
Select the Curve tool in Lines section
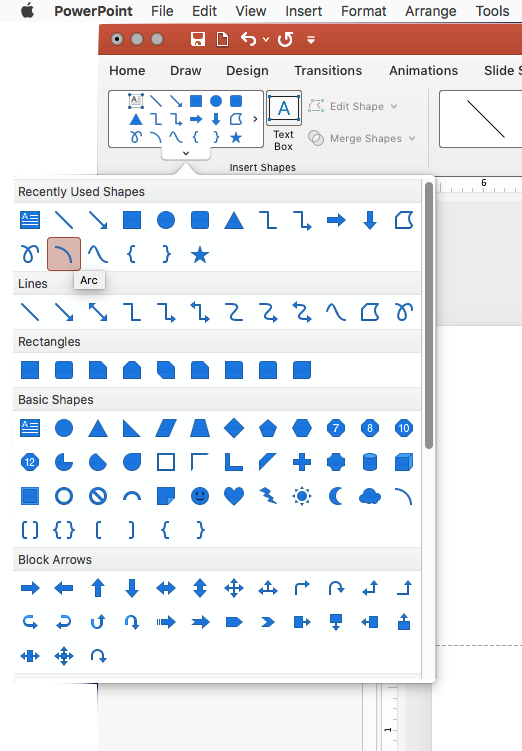(x=336, y=312)
